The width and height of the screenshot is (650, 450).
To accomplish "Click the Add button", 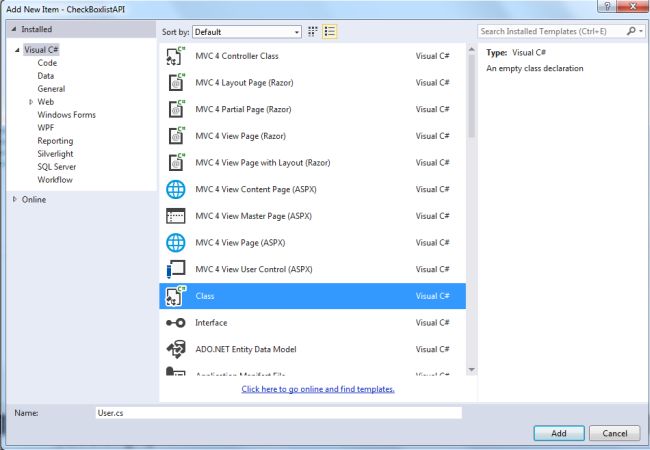I will pyautogui.click(x=559, y=433).
